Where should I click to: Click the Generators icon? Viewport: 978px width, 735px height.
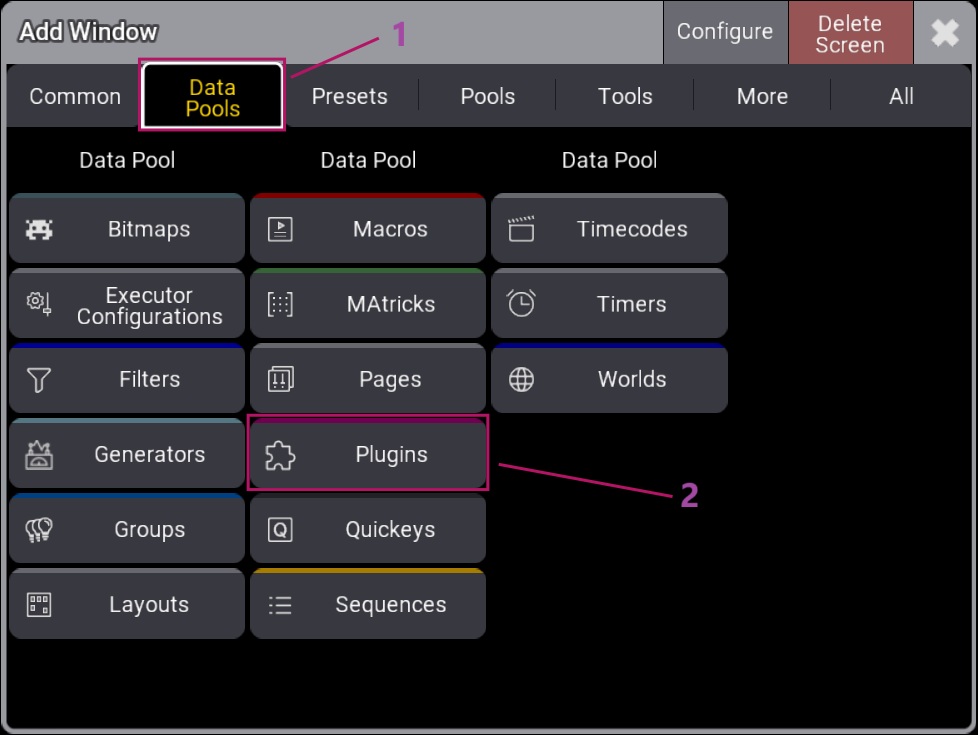click(x=39, y=455)
